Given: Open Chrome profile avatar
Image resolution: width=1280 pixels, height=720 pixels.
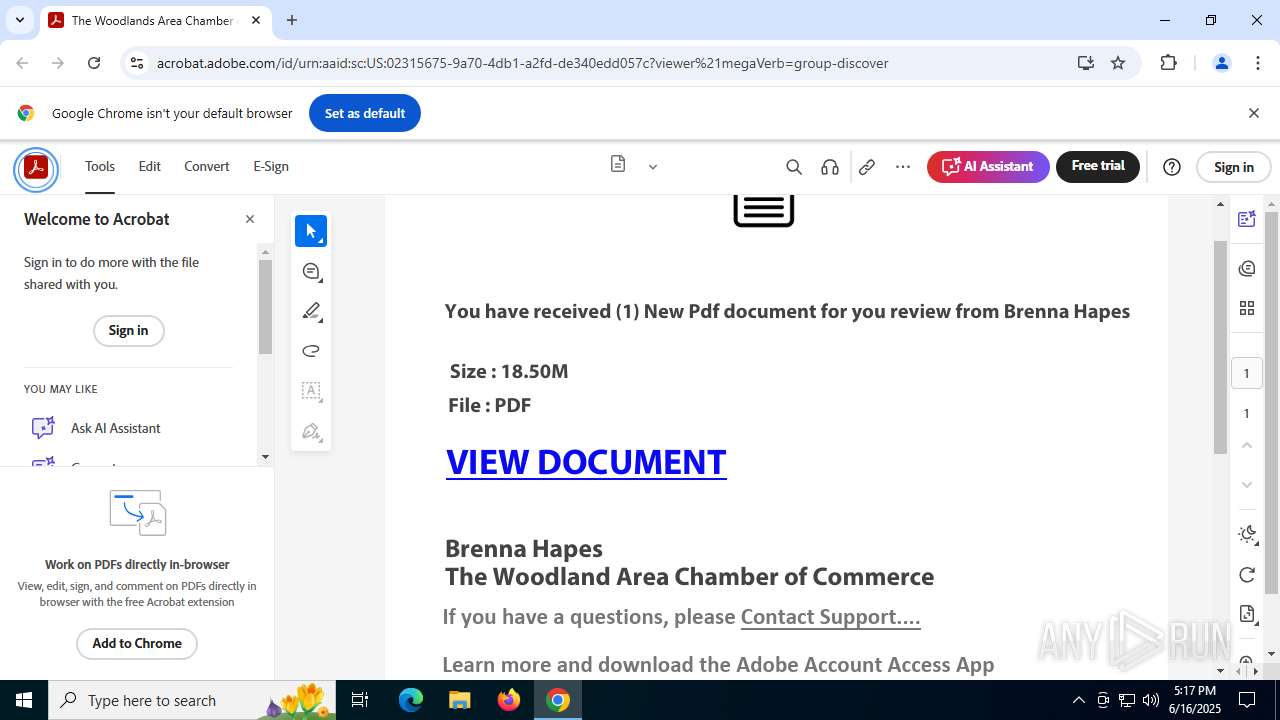Looking at the screenshot, I should click(1221, 63).
